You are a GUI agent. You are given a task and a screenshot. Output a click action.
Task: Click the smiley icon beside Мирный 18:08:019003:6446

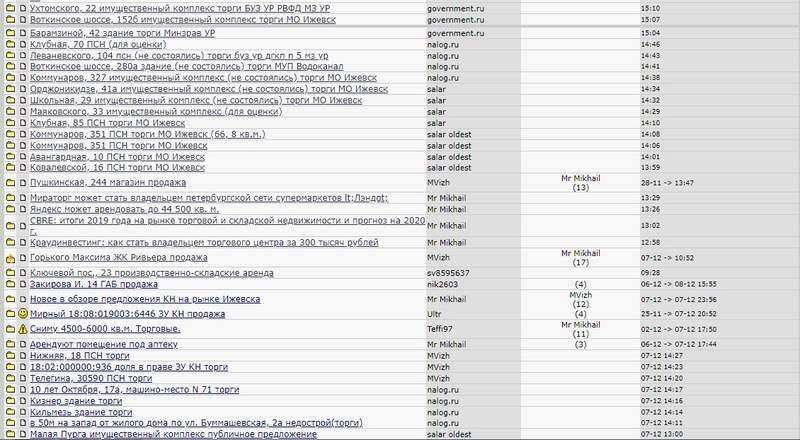(x=22, y=313)
